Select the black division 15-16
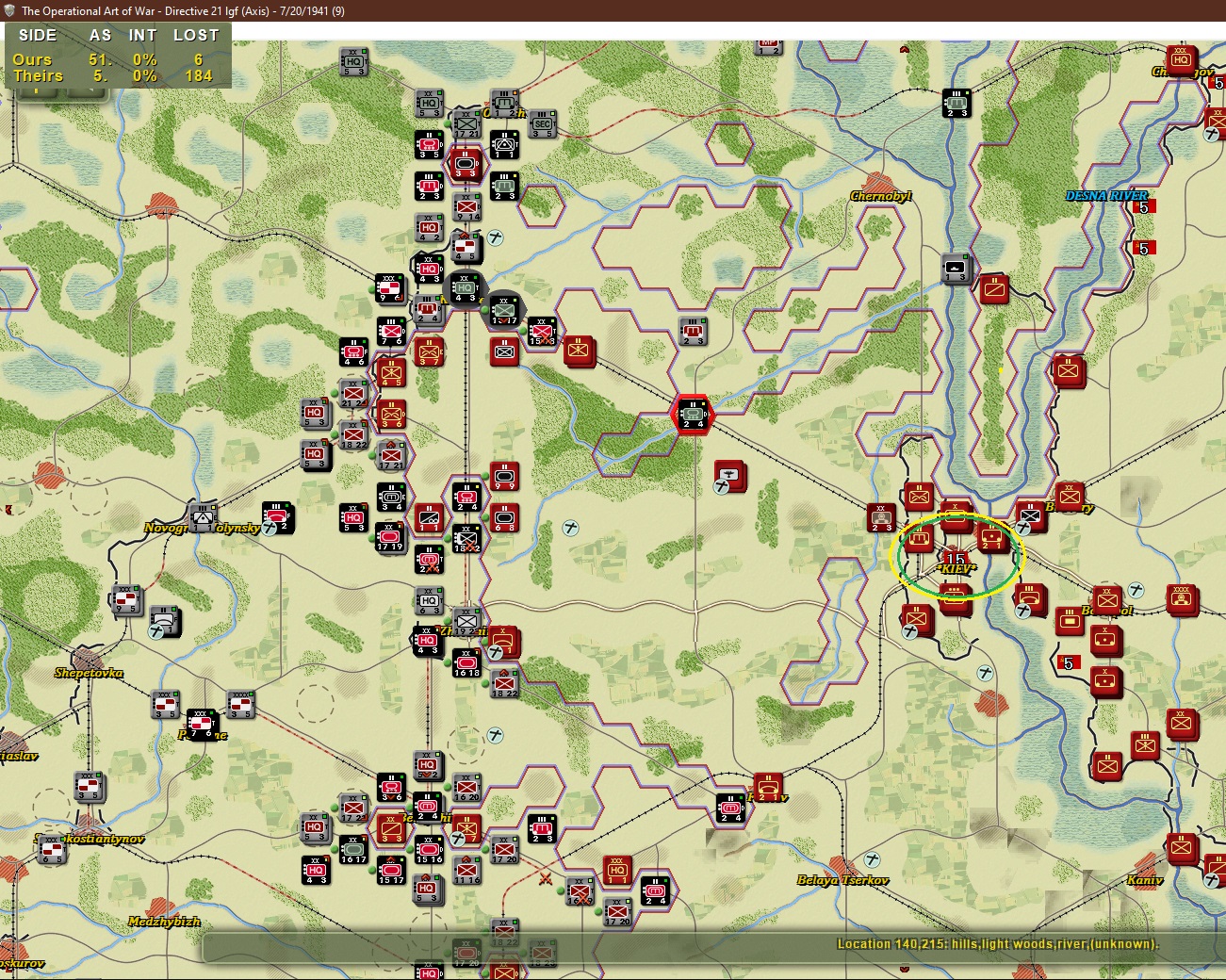1226x980 pixels. [x=429, y=849]
